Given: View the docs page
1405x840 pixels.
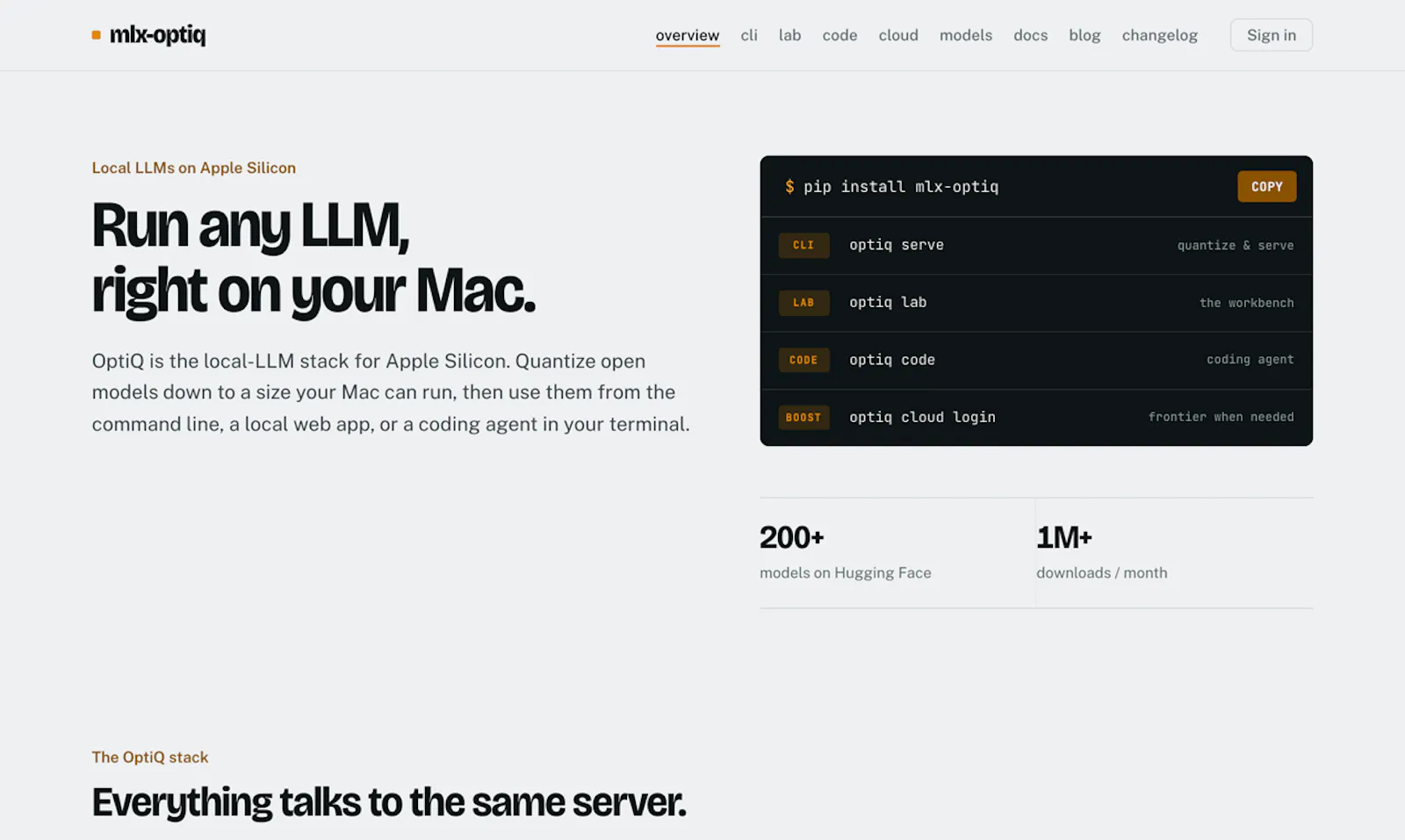Looking at the screenshot, I should pyautogui.click(x=1031, y=35).
